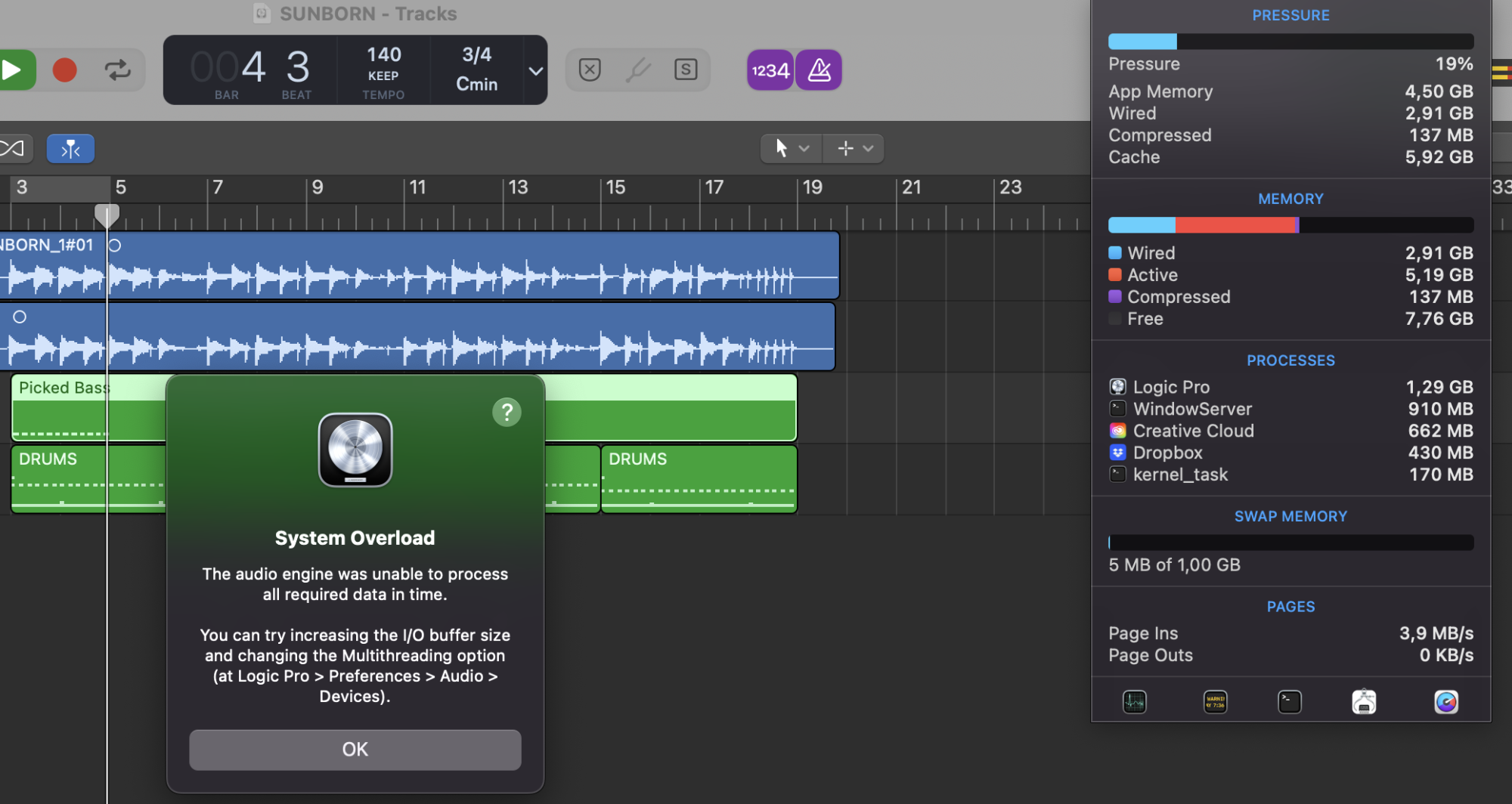Toggle the Count-in 1234 button
1512x804 pixels.
tap(770, 70)
